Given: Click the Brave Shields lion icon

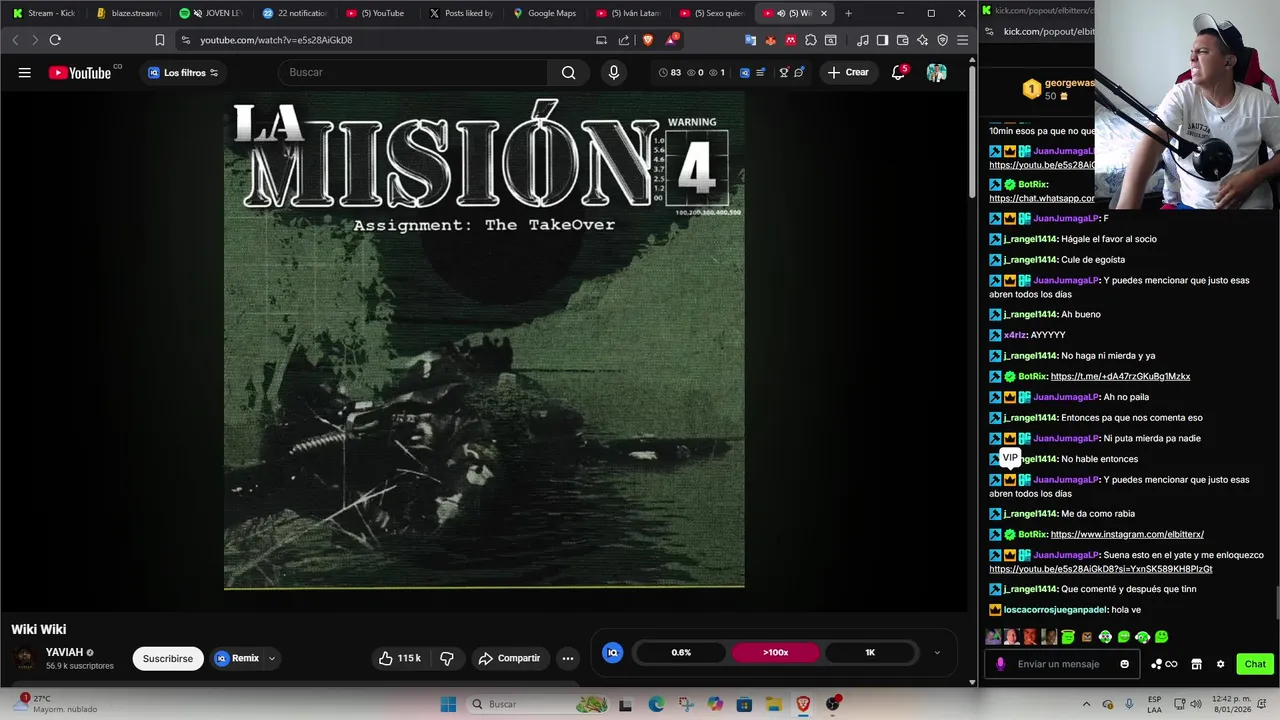Looking at the screenshot, I should point(647,40).
